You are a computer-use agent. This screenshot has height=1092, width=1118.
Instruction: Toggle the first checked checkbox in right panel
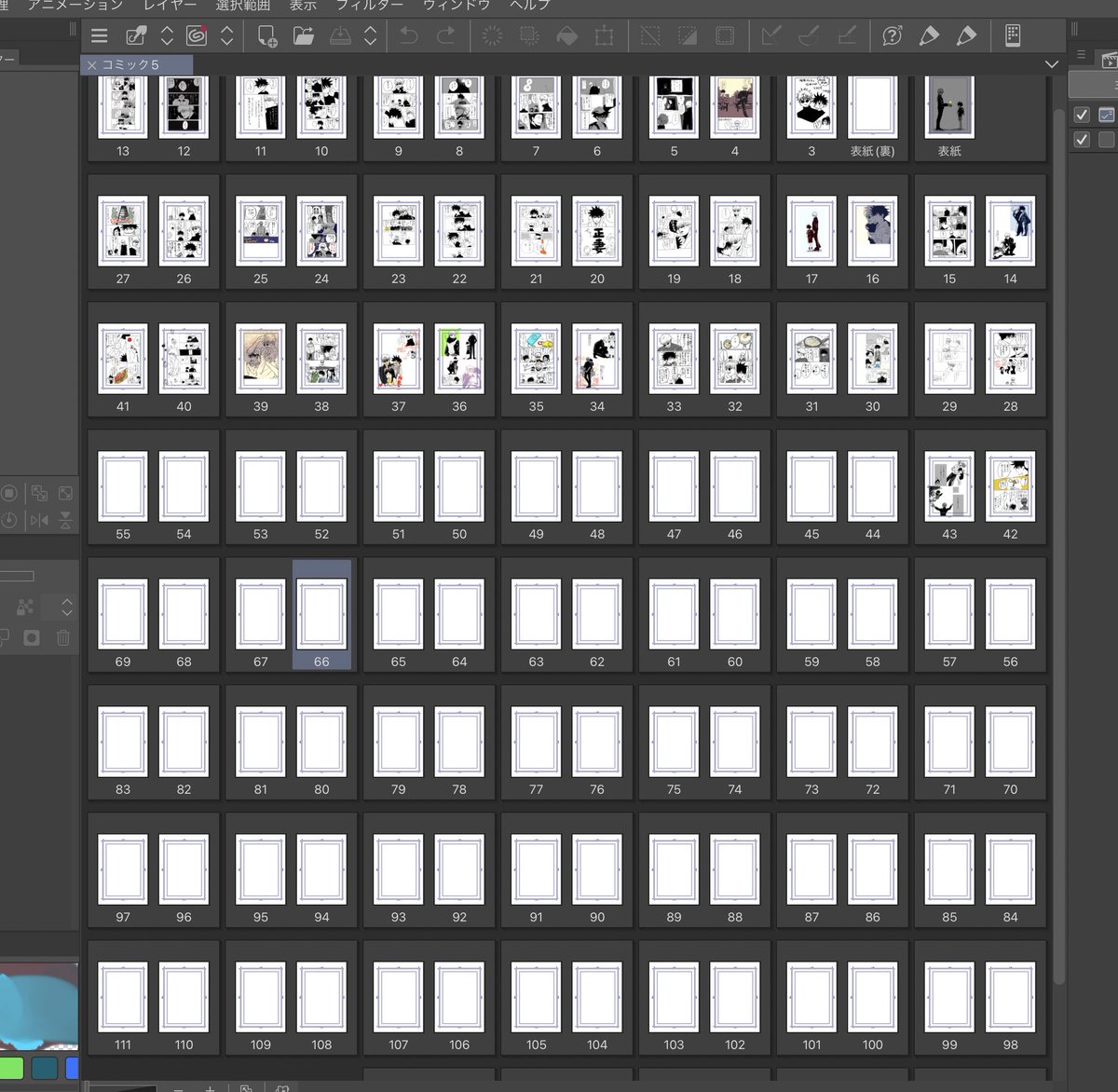tap(1082, 115)
